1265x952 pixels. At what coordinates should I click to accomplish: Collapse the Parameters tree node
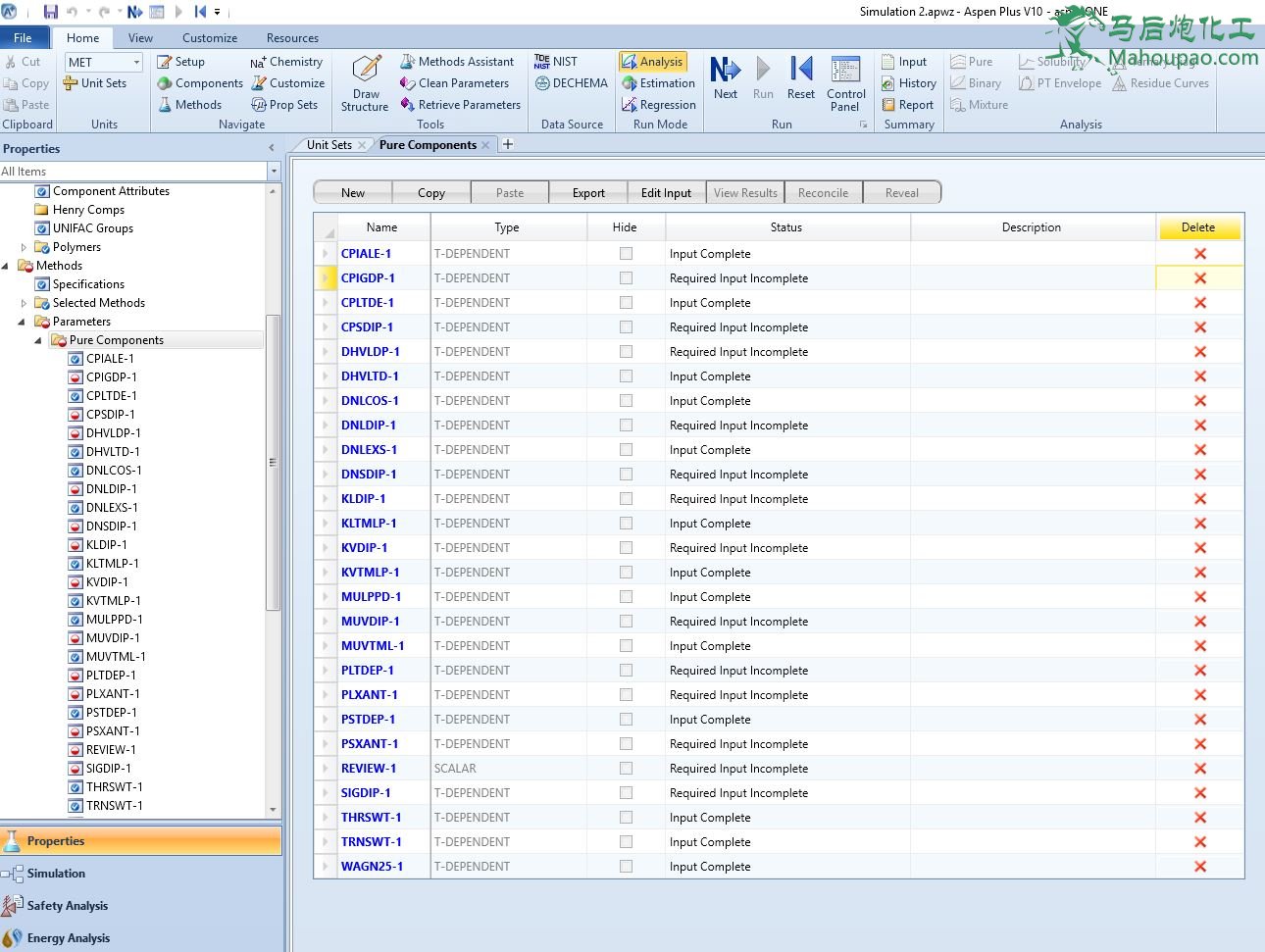(x=23, y=322)
